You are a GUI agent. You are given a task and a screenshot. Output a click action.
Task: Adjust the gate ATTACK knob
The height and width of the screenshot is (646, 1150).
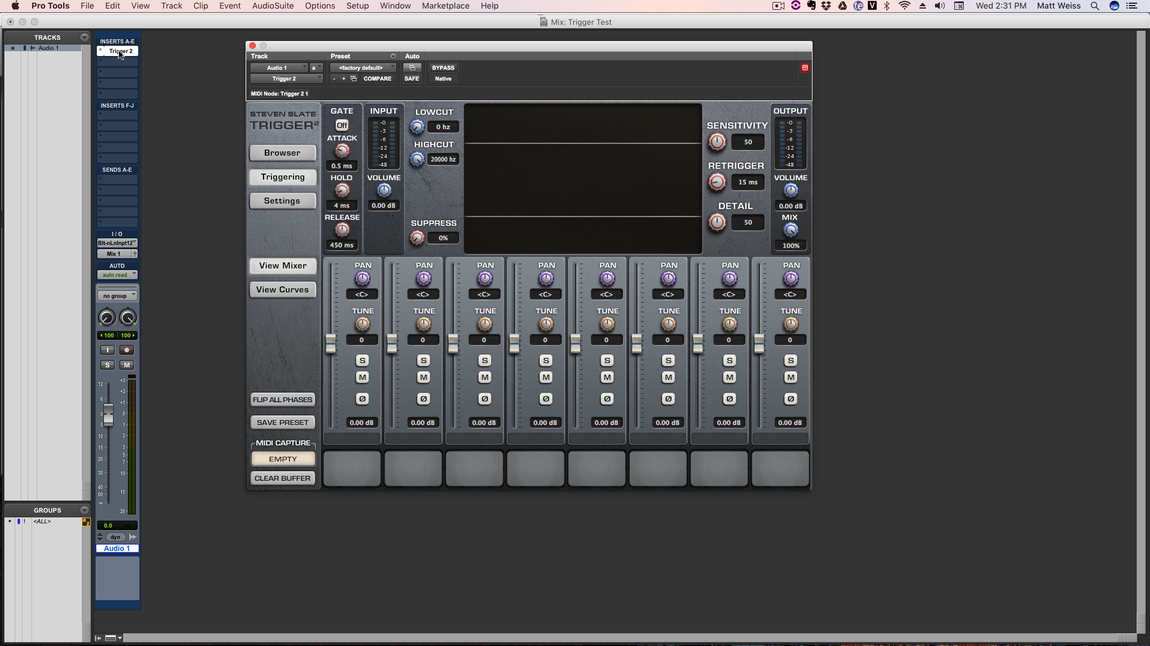342,150
